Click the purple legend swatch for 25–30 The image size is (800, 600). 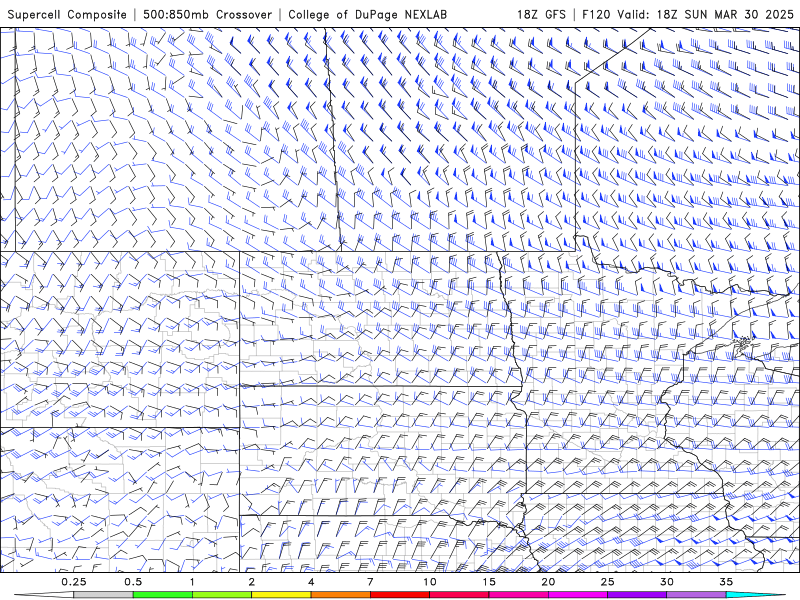coord(637,595)
